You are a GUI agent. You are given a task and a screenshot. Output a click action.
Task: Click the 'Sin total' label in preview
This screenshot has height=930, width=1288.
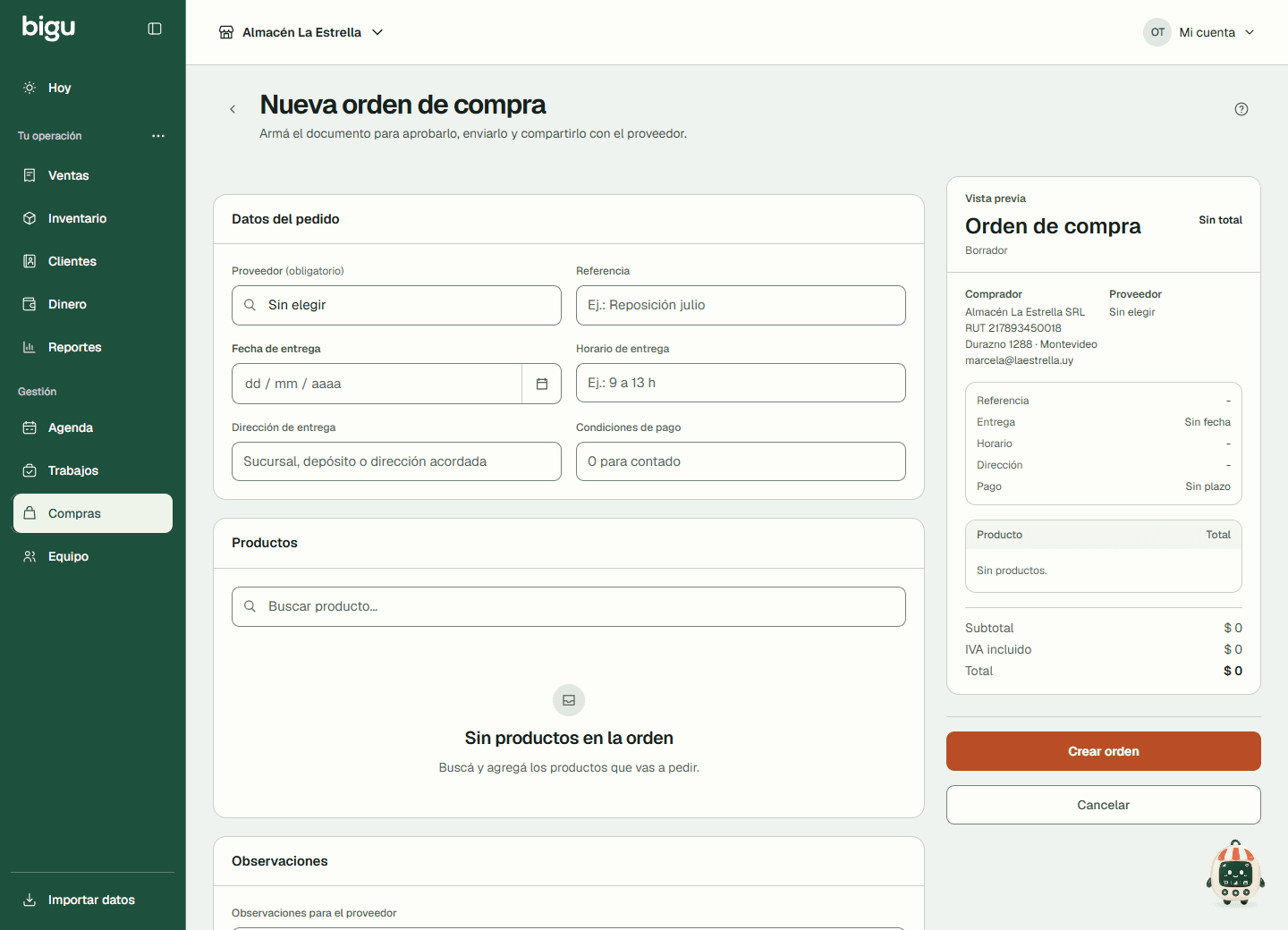(1220, 220)
